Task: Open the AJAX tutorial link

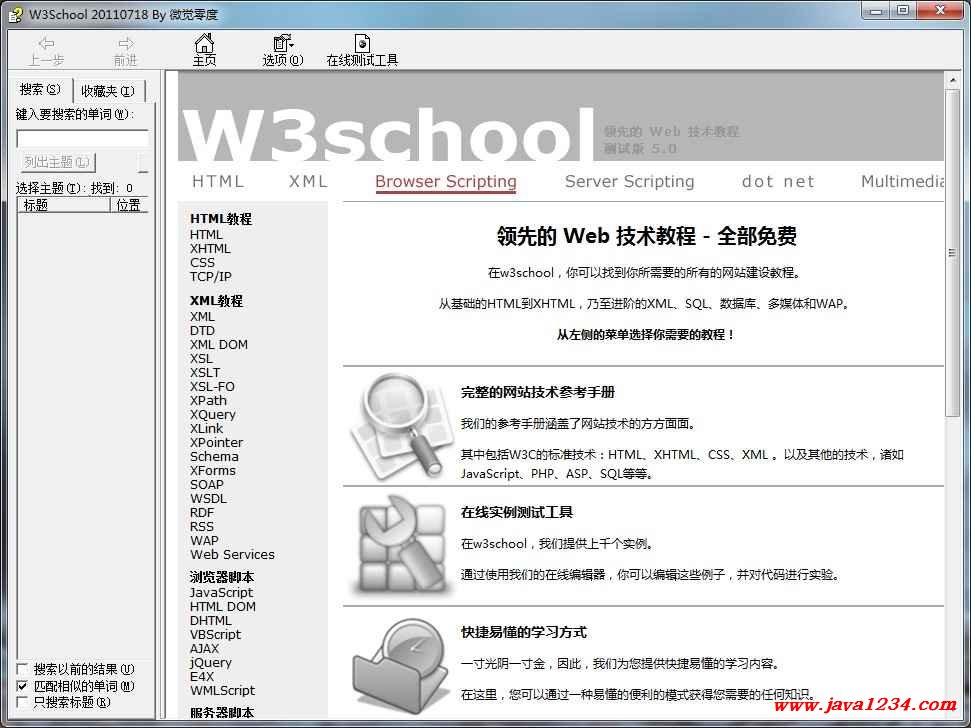Action: [205, 649]
